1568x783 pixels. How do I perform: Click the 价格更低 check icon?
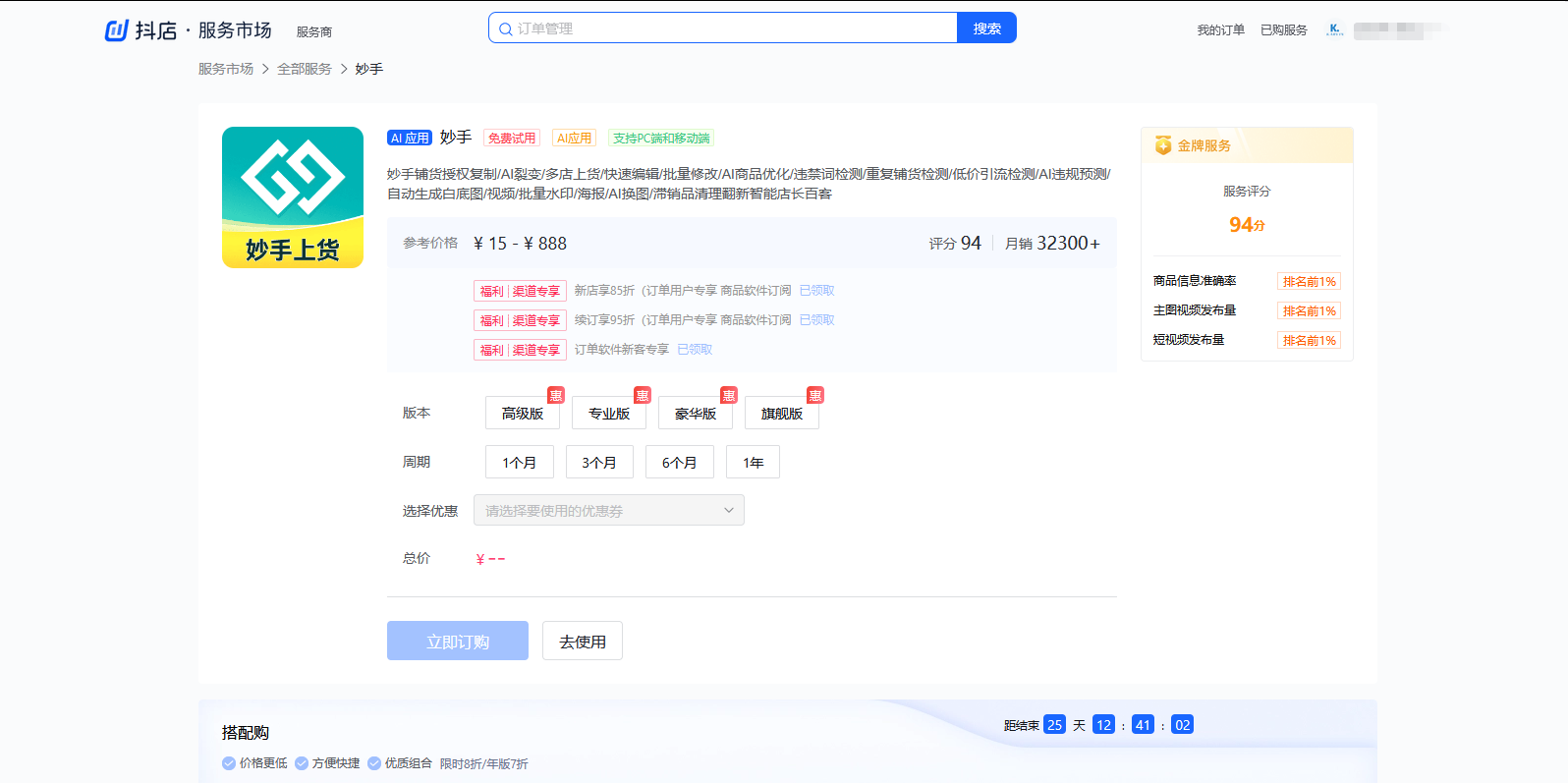(x=229, y=763)
